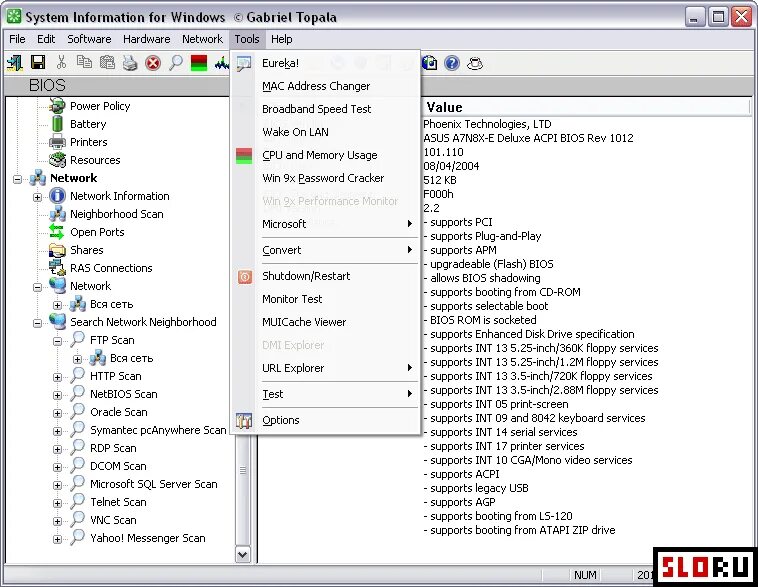Click the Network Information blue info icon
The height and width of the screenshot is (587, 758).
click(x=57, y=196)
